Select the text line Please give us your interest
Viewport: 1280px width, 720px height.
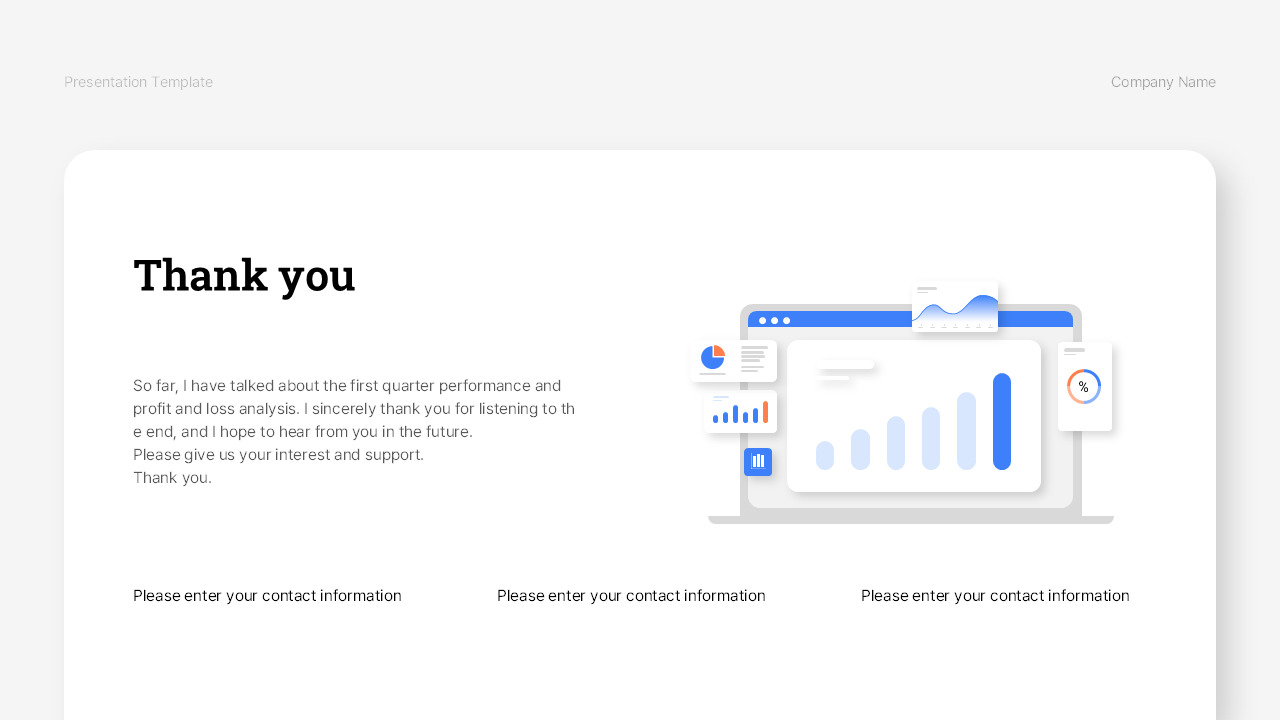point(278,454)
